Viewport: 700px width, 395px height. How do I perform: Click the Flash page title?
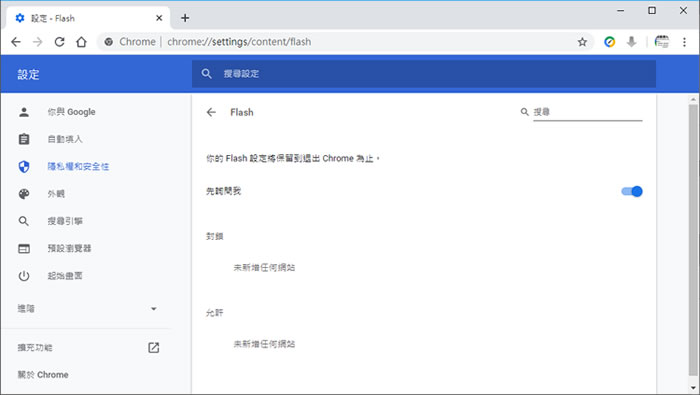(242, 112)
